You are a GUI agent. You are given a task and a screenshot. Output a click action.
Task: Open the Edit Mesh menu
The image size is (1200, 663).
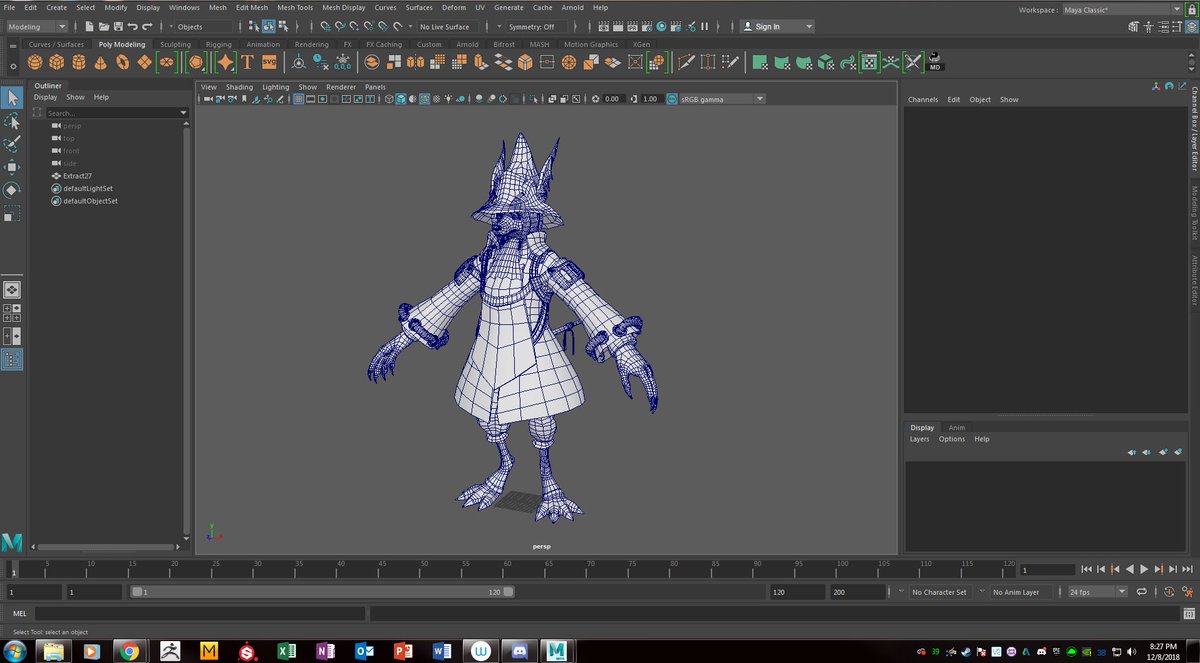[x=251, y=7]
